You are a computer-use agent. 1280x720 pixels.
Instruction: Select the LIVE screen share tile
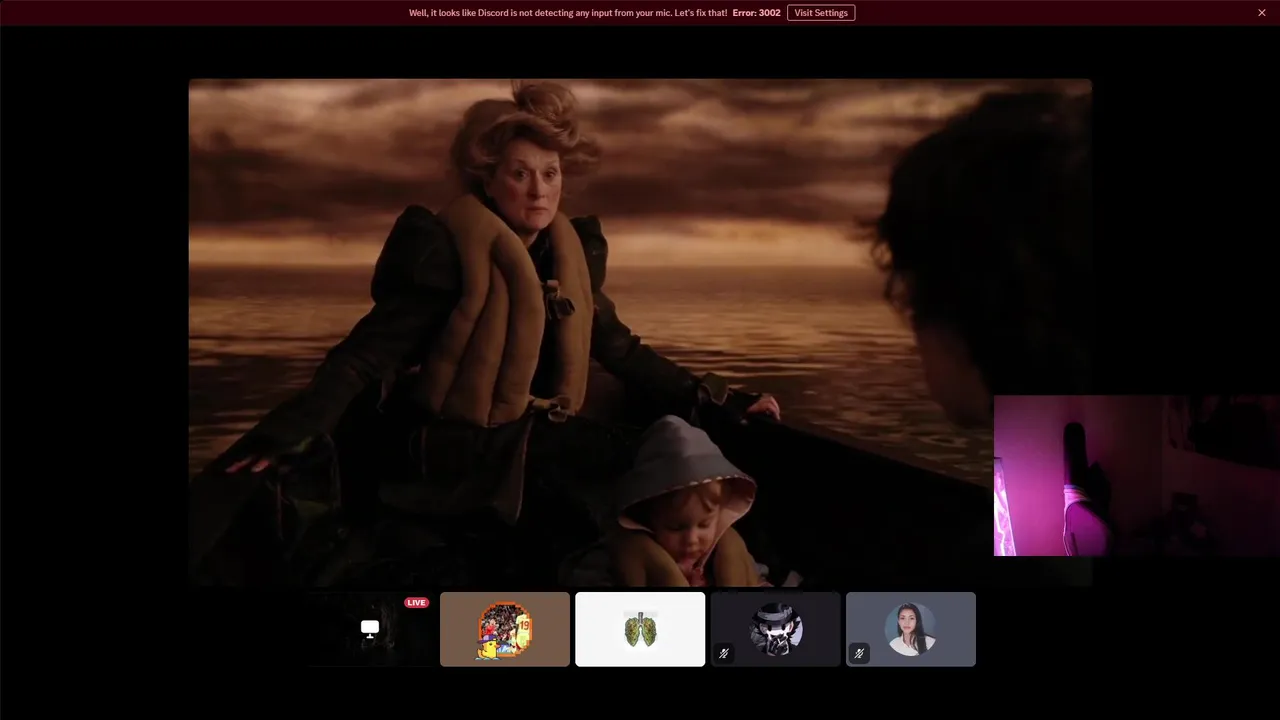pos(370,629)
